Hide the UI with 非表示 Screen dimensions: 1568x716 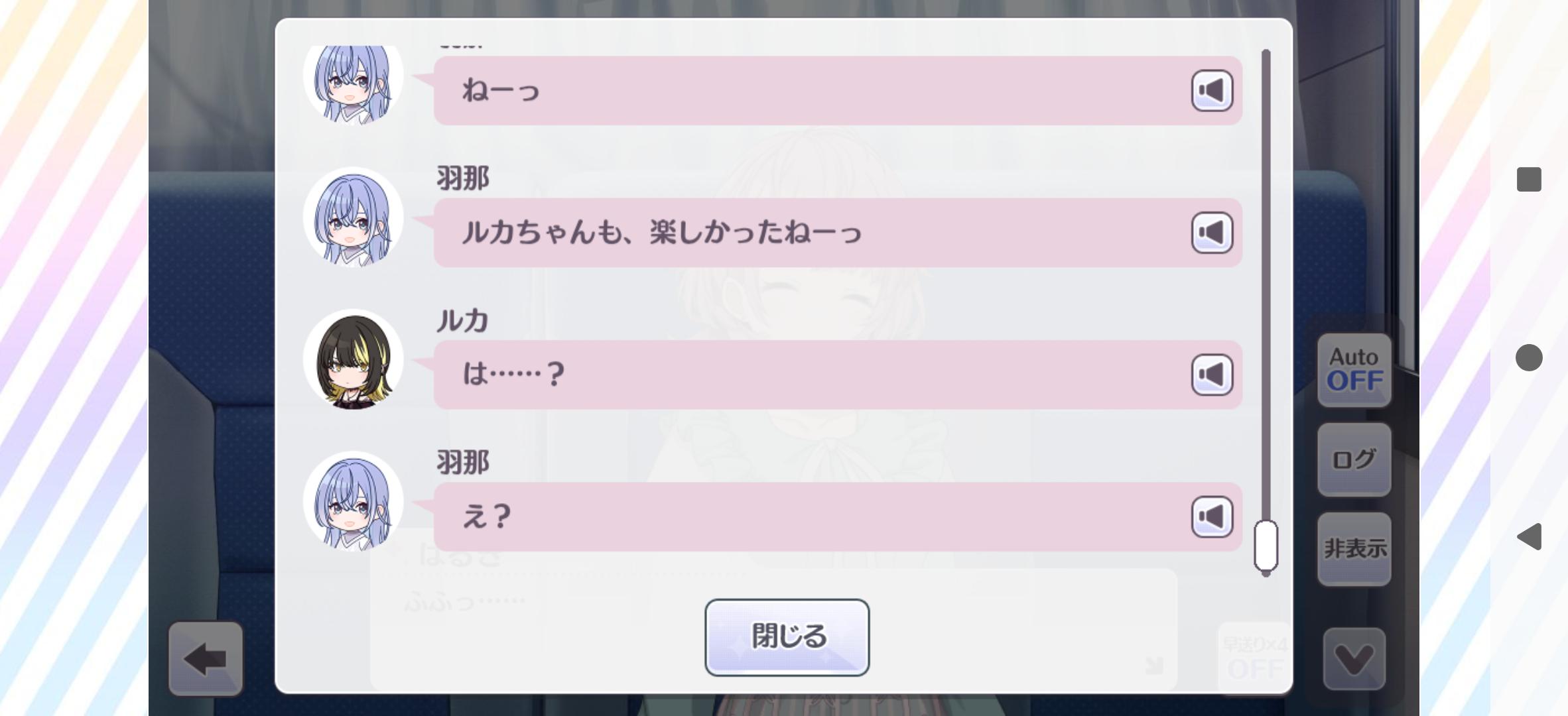tap(1354, 548)
